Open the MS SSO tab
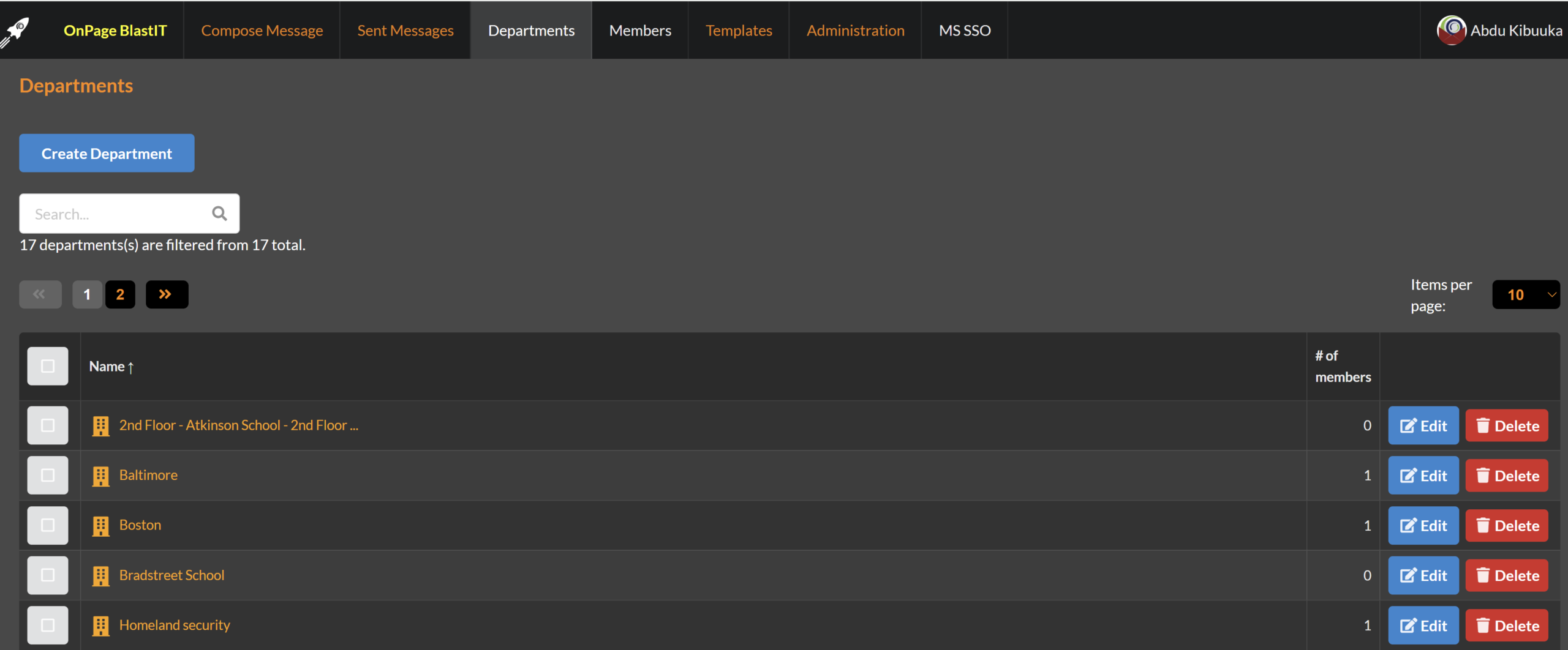The height and width of the screenshot is (650, 1568). click(965, 31)
